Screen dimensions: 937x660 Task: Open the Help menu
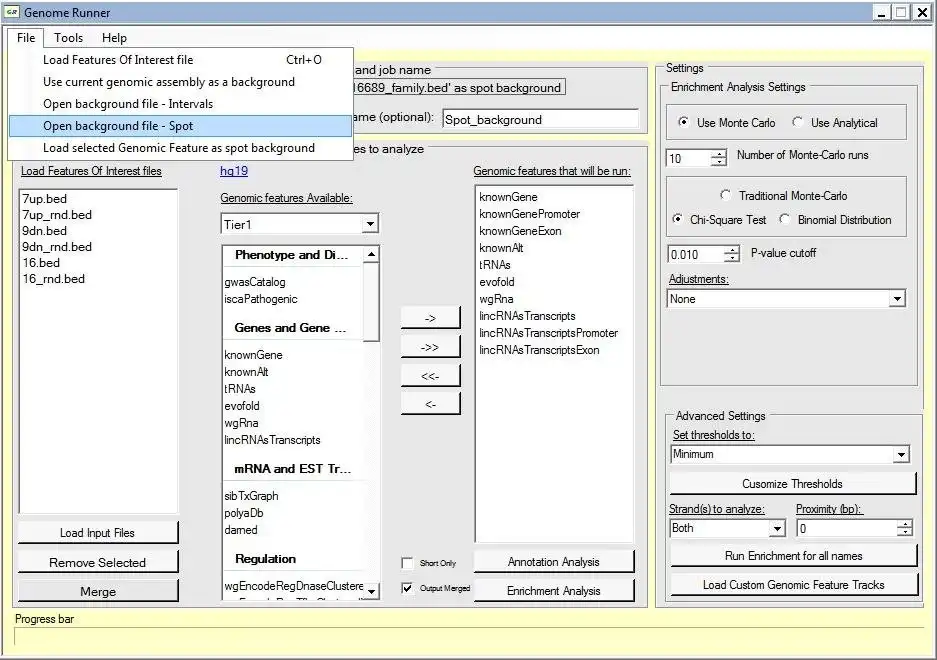pos(114,38)
